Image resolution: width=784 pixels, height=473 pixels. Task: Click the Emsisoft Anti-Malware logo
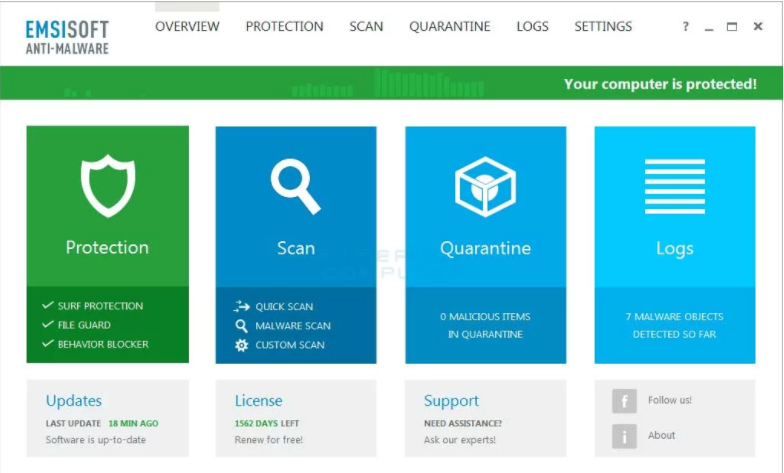(x=67, y=37)
